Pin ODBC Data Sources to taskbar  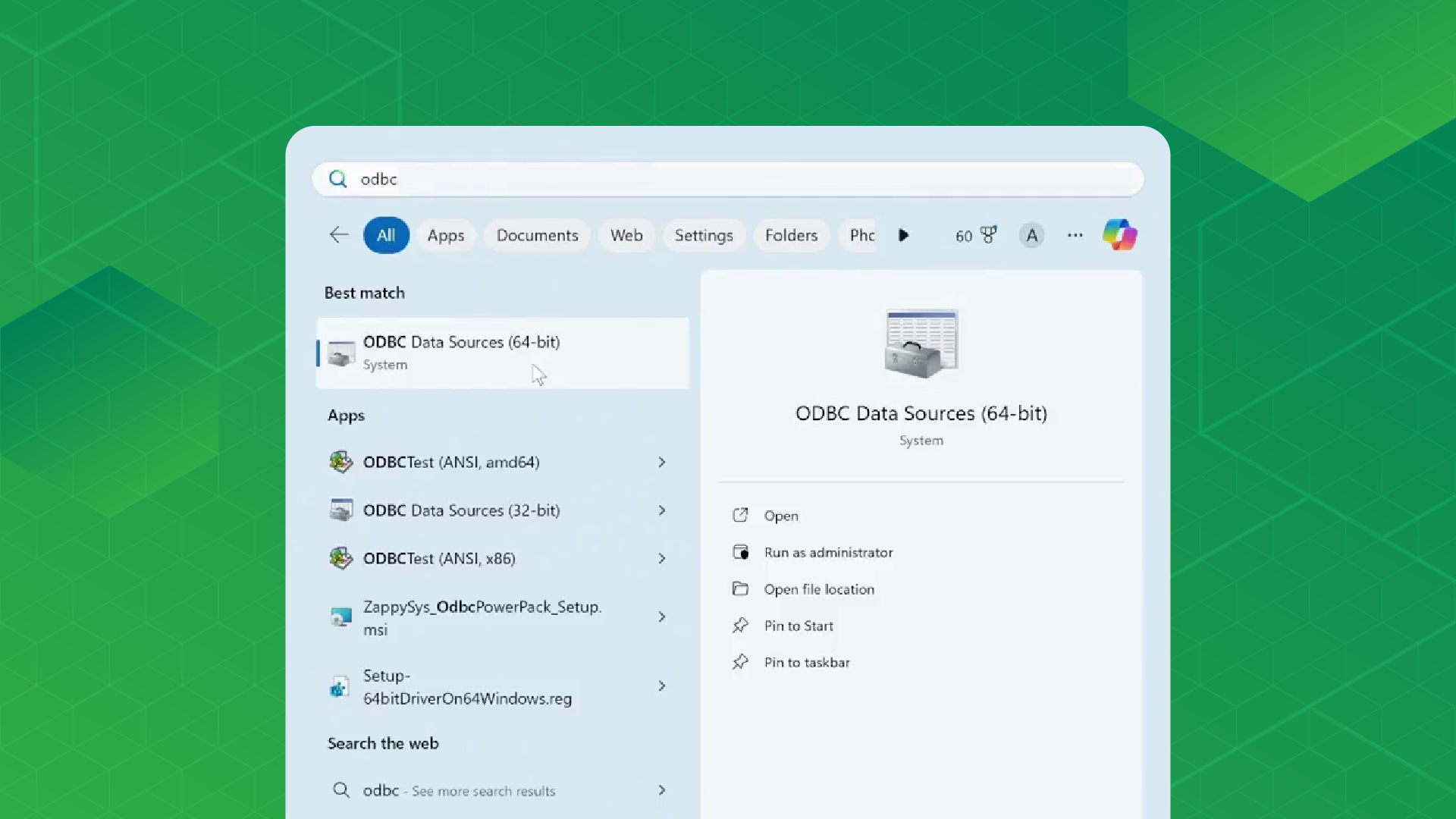807,663
